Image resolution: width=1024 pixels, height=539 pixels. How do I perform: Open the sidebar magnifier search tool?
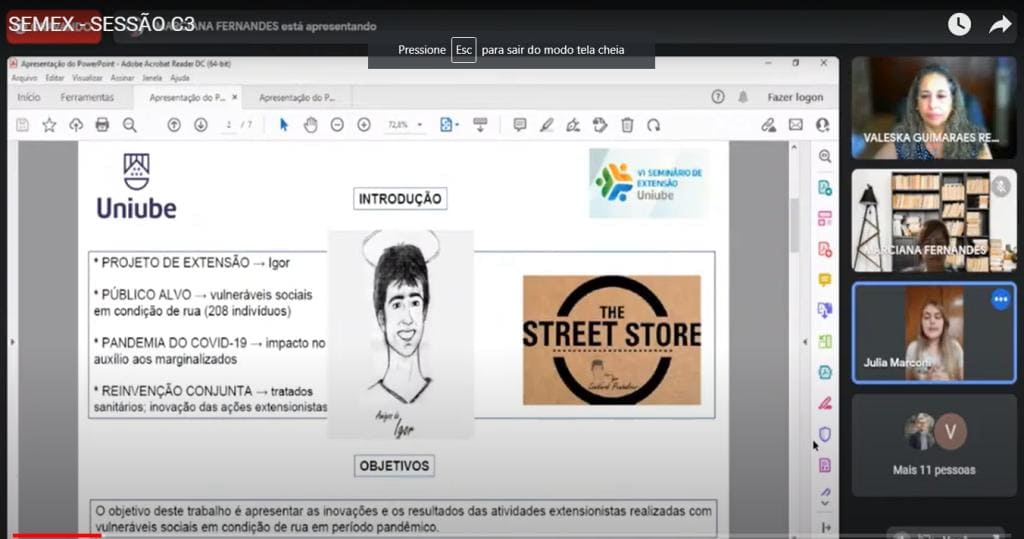coord(825,156)
